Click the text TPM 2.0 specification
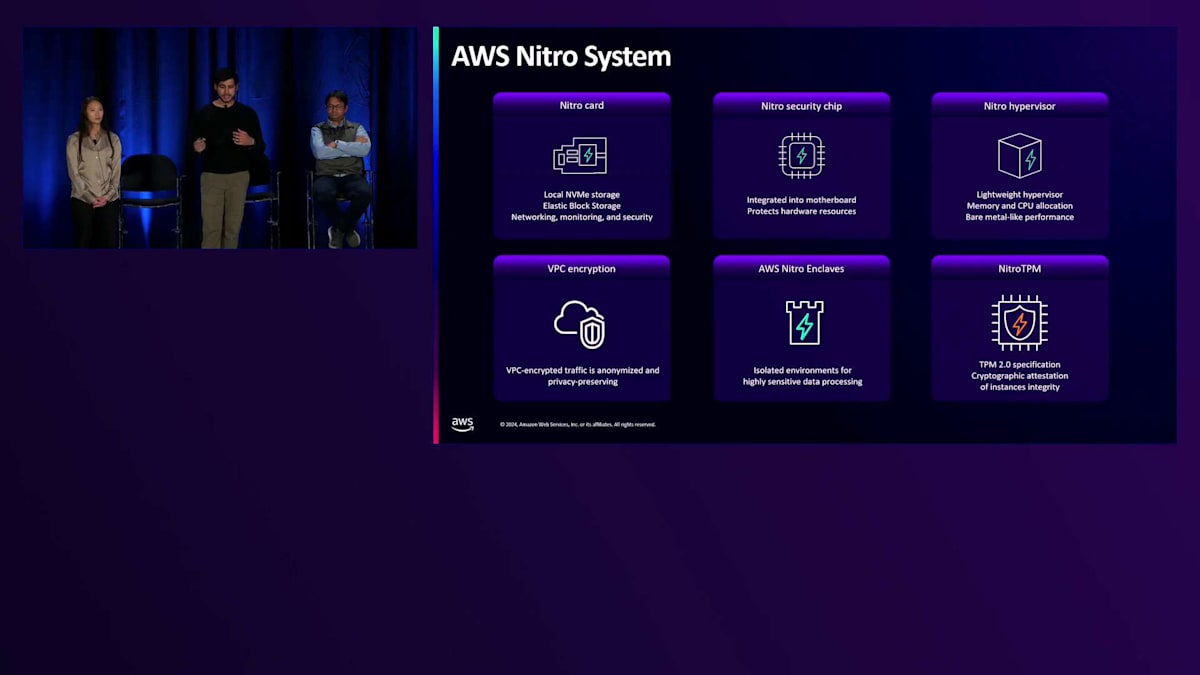This screenshot has height=675, width=1200. (x=1020, y=364)
